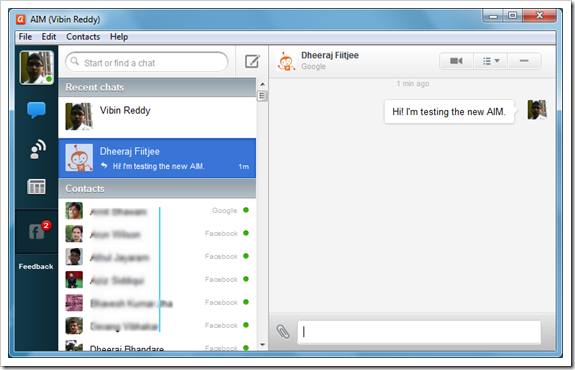Open the Help menu
The image size is (575, 370).
pos(119,37)
